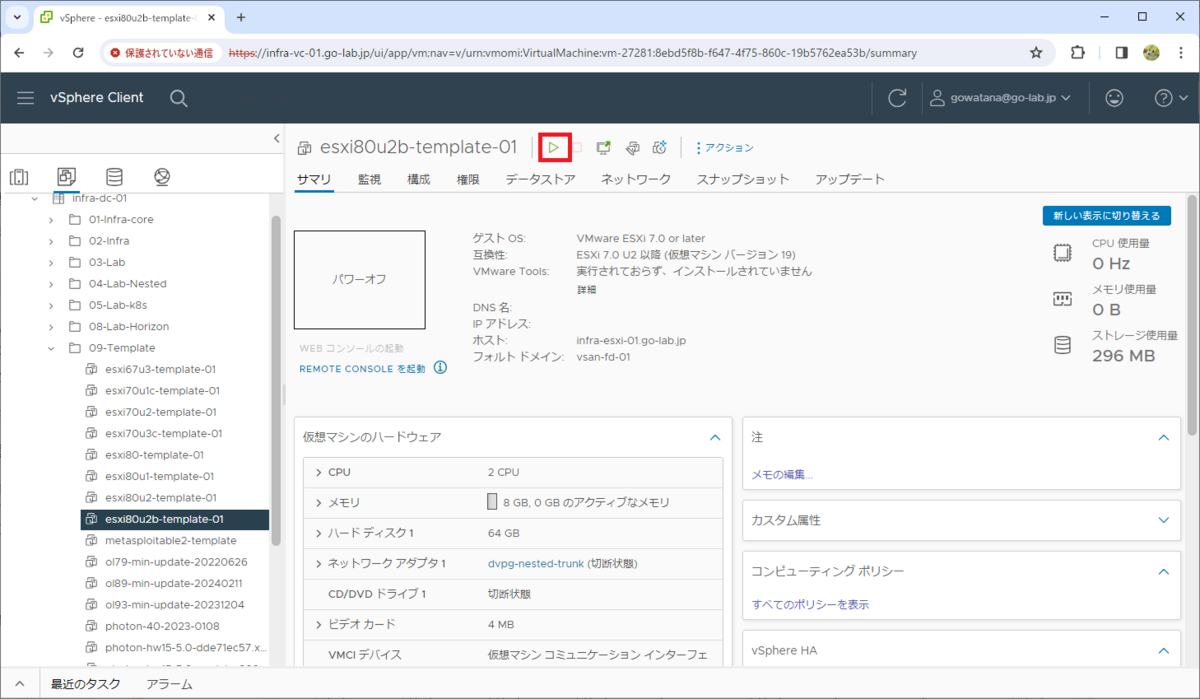Expand the ネットワーク アダプタ 1 row
1200x699 pixels.
(x=318, y=564)
